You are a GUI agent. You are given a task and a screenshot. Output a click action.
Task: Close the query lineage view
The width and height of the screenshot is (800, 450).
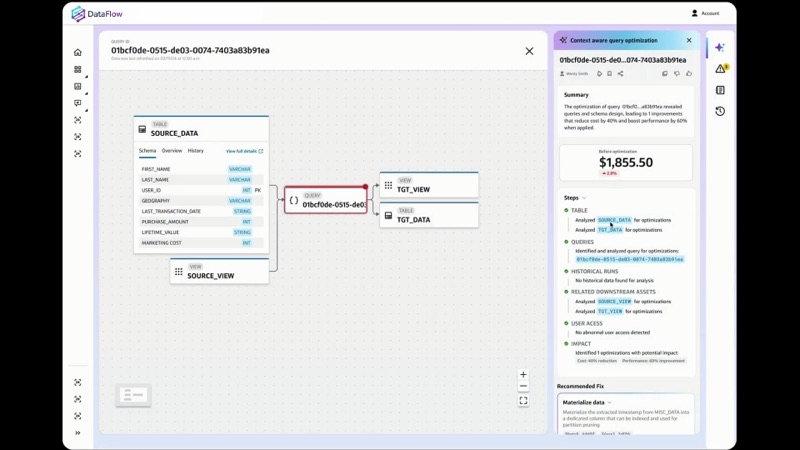point(529,51)
